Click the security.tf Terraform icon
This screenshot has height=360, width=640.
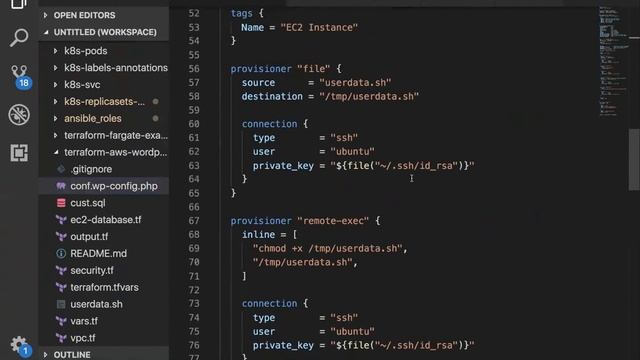pyautogui.click(x=61, y=270)
